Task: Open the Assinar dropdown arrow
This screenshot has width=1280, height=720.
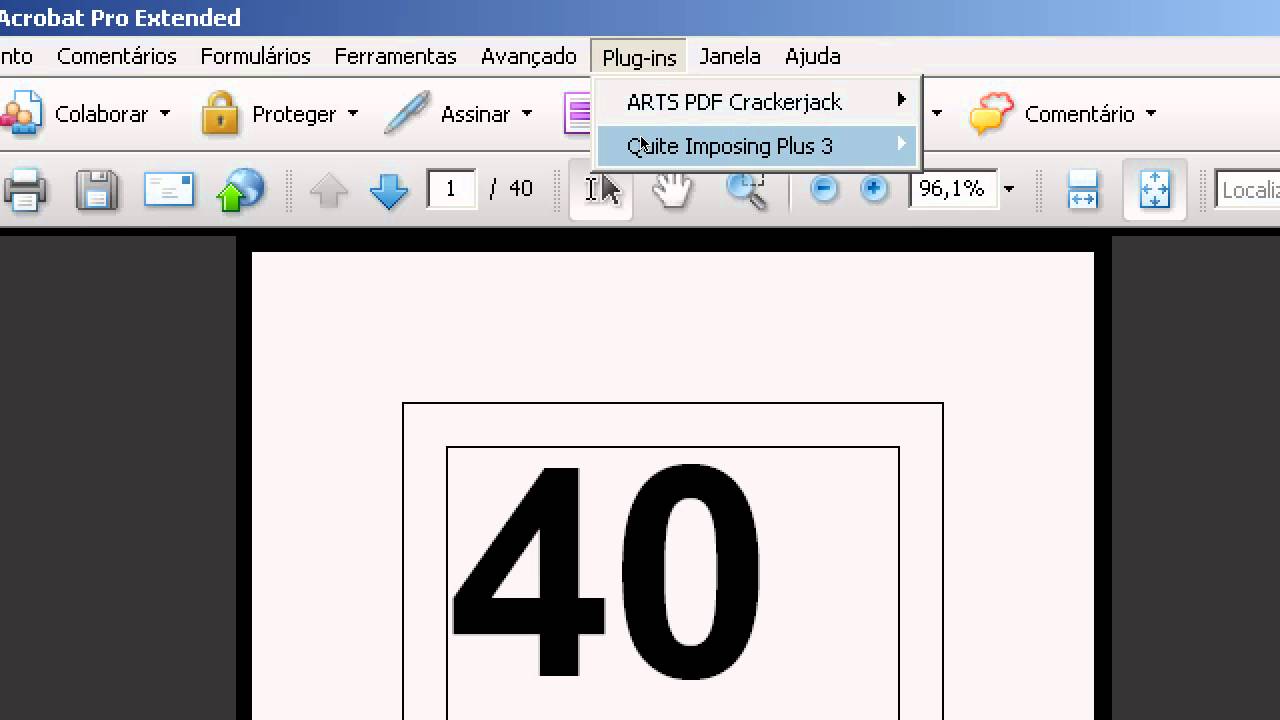Action: (526, 114)
